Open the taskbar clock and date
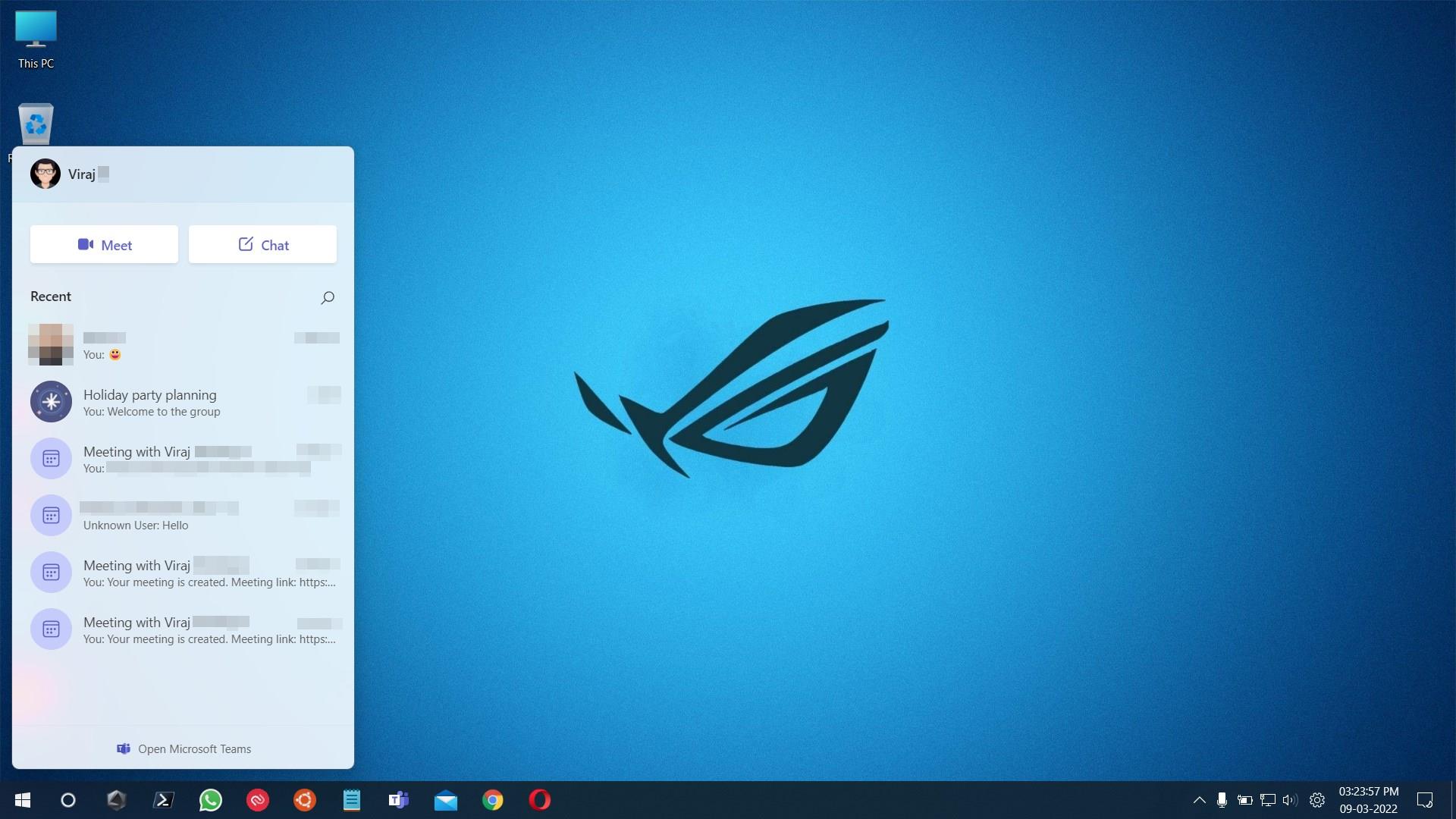Viewport: 1456px width, 819px height. click(x=1369, y=800)
